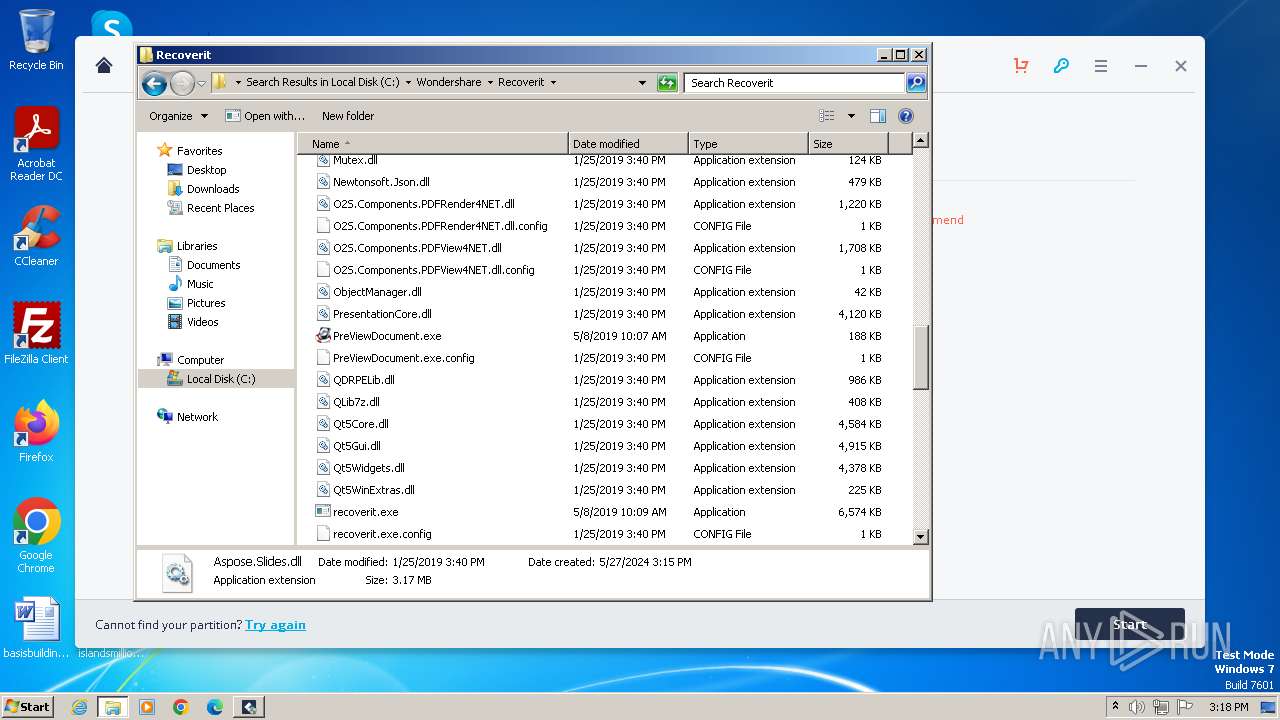The height and width of the screenshot is (720, 1280).
Task: Click the Explorer back arrow button
Action: tap(154, 83)
